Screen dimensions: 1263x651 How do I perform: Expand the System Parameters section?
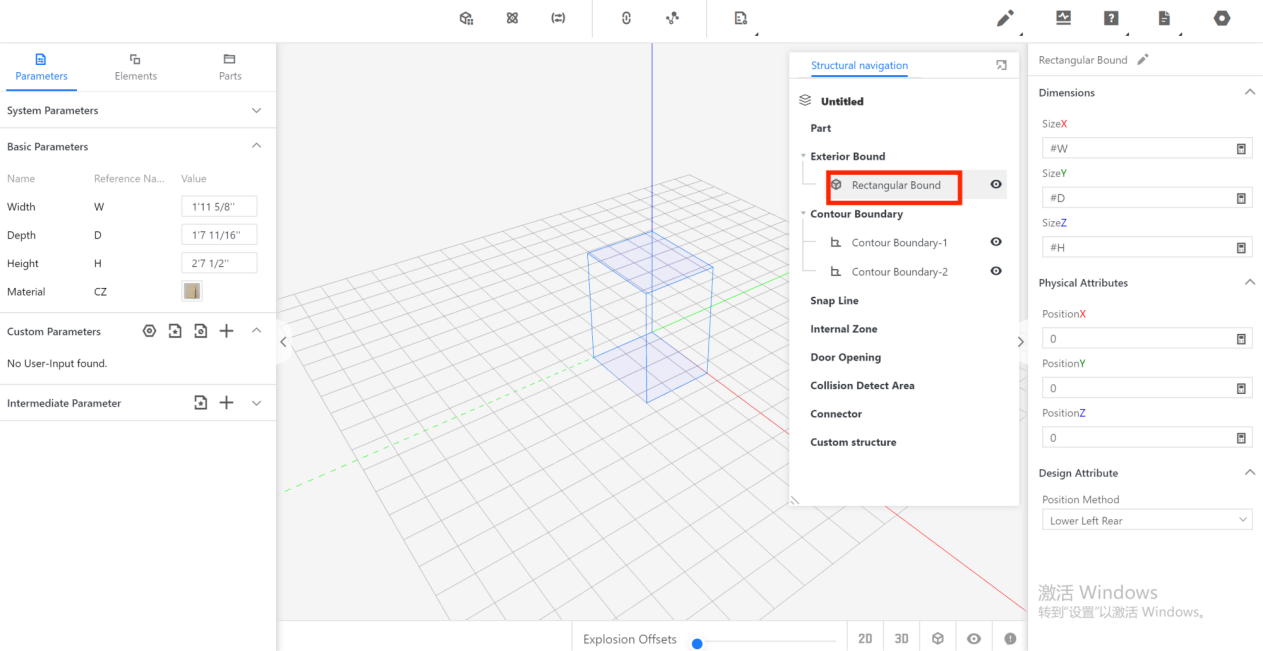256,111
